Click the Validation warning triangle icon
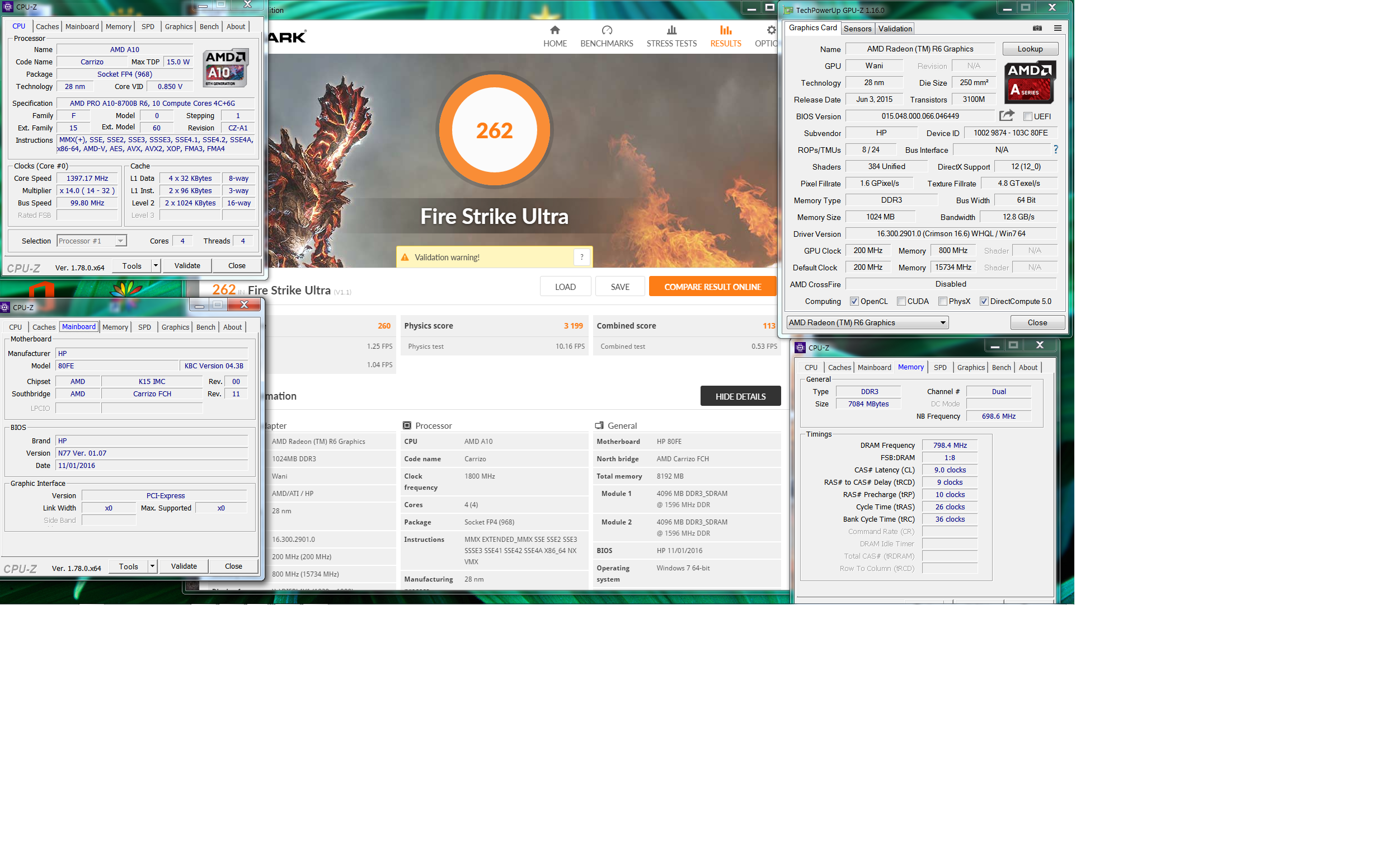Image resolution: width=1400 pixels, height=843 pixels. coord(405,257)
